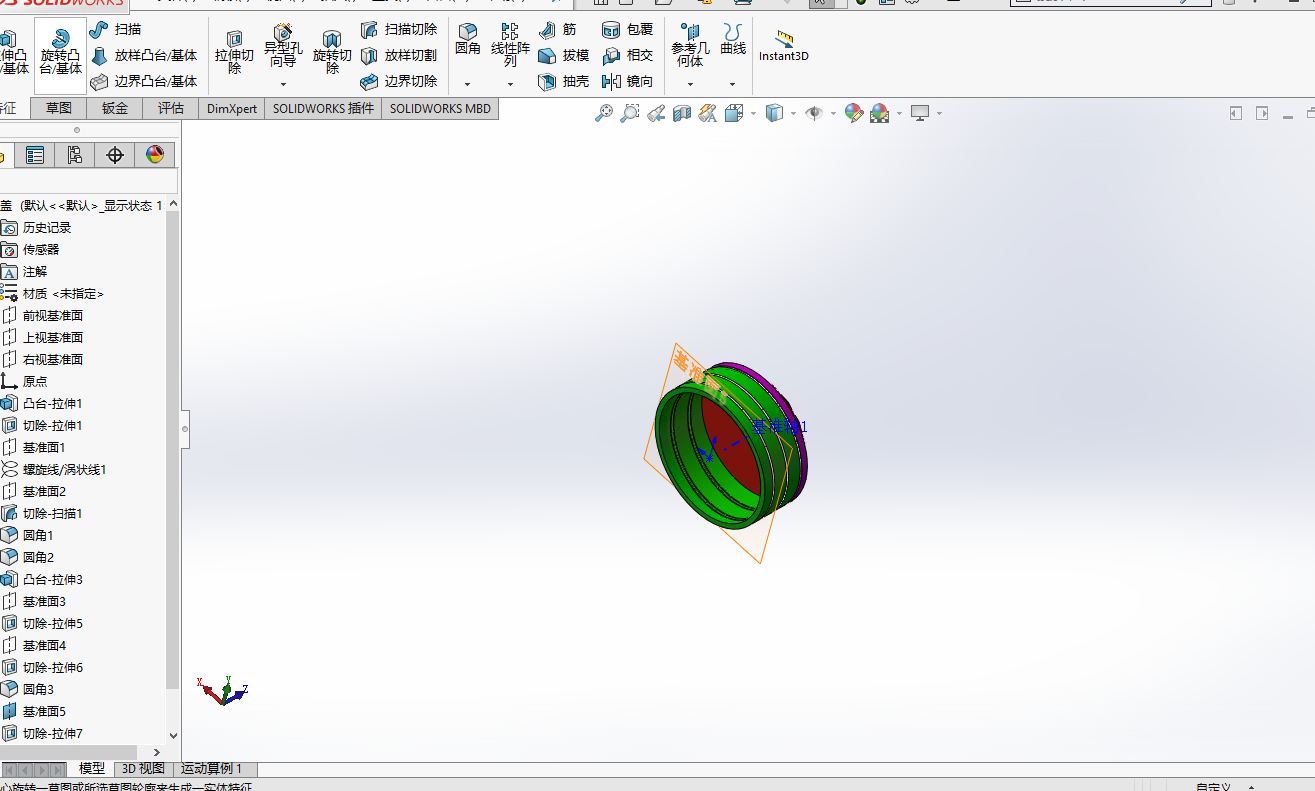The image size is (1315, 791).
Task: Open the View Orientation dropdown arrow
Action: [753, 114]
